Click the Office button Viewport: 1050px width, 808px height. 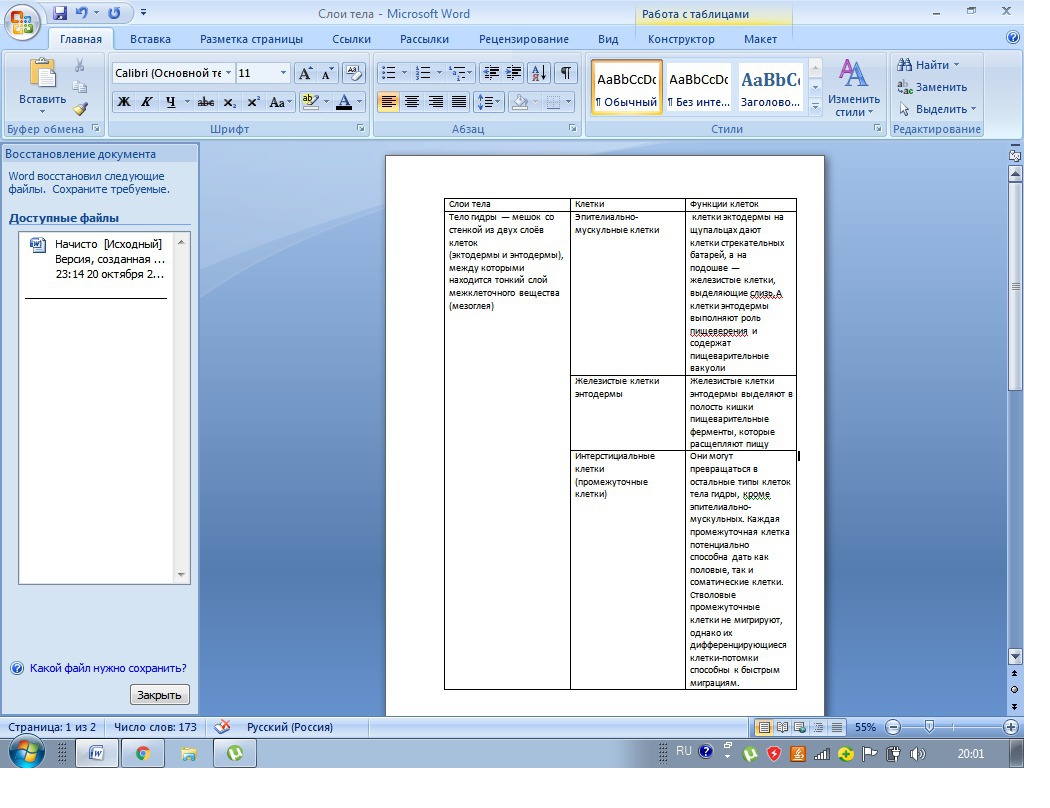[x=21, y=23]
